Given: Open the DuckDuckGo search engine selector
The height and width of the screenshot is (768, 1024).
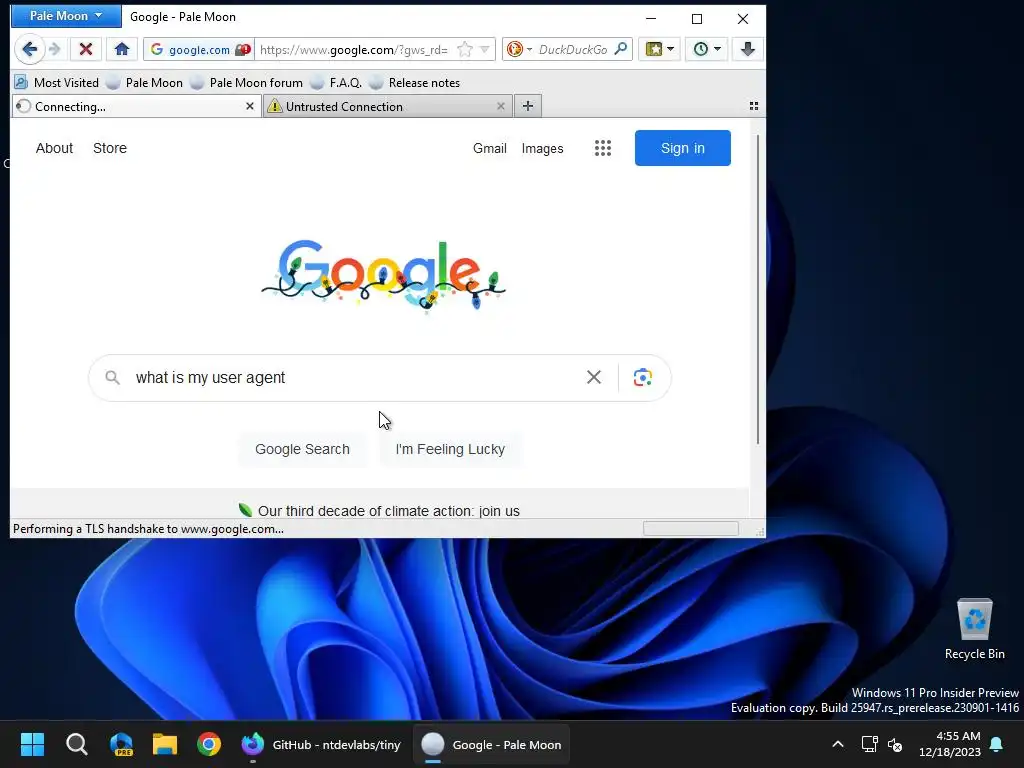Looking at the screenshot, I should coord(519,50).
